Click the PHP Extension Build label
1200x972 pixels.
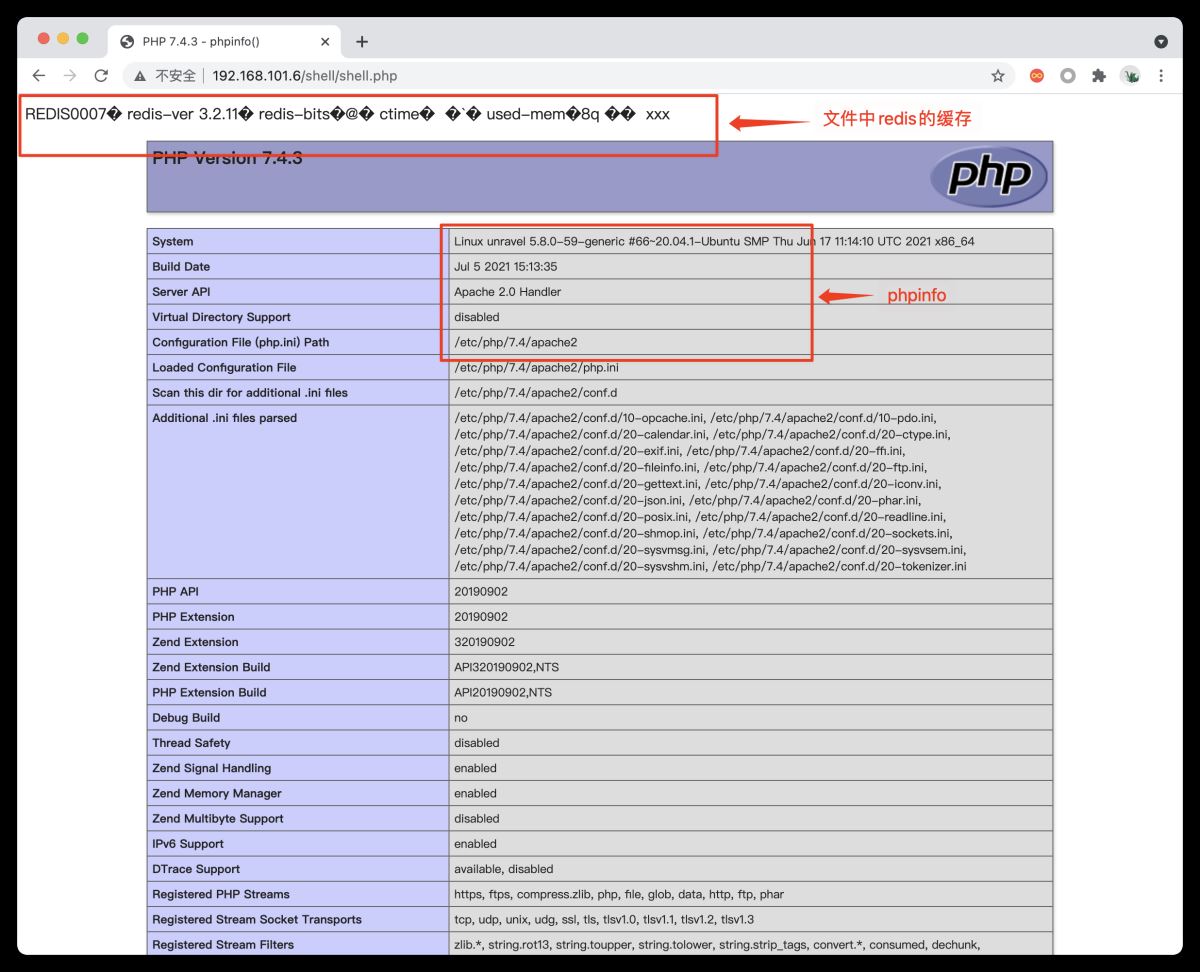209,692
